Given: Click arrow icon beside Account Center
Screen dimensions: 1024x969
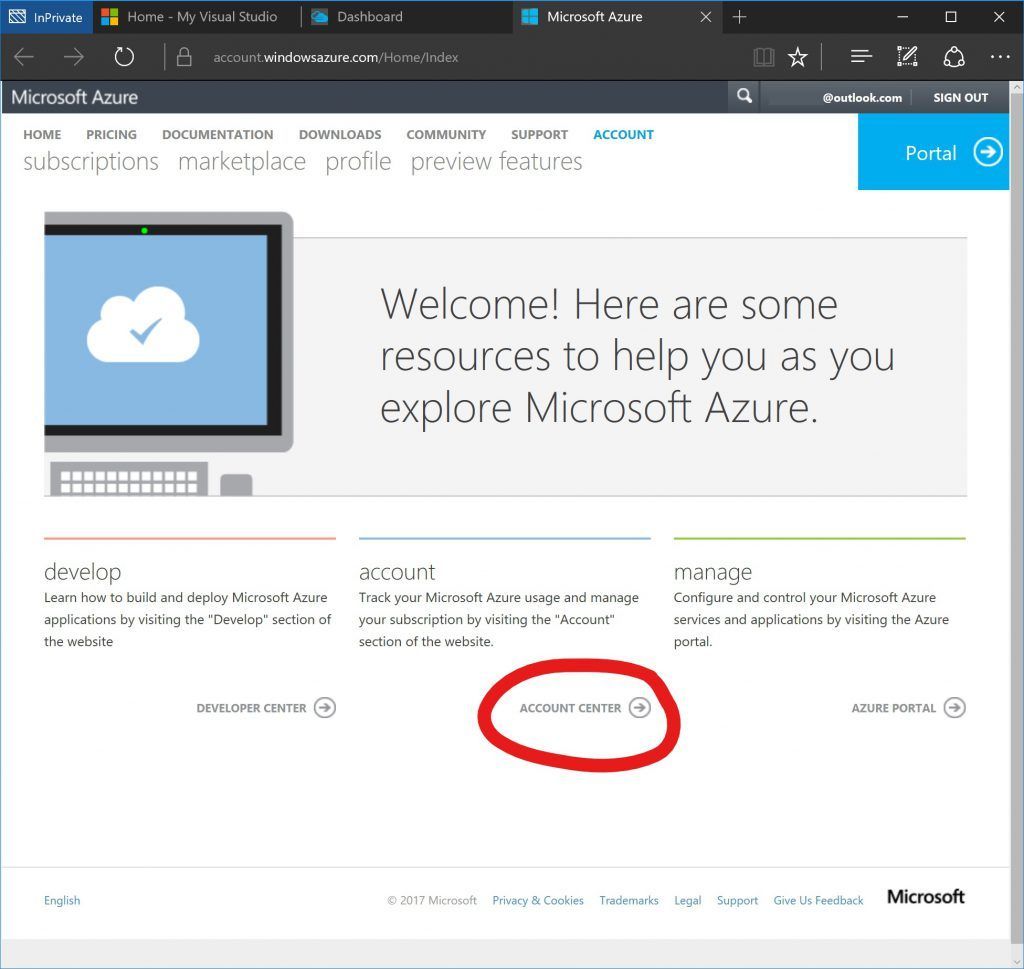Looking at the screenshot, I should point(639,708).
